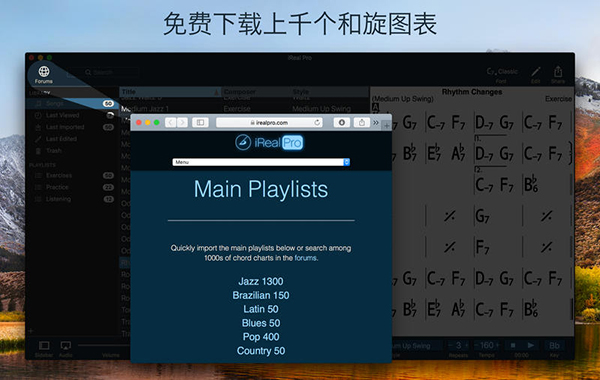Viewport: 600px width, 380px height.
Task: Open the Share icon in iReal Pro toolbar
Action: pos(558,72)
